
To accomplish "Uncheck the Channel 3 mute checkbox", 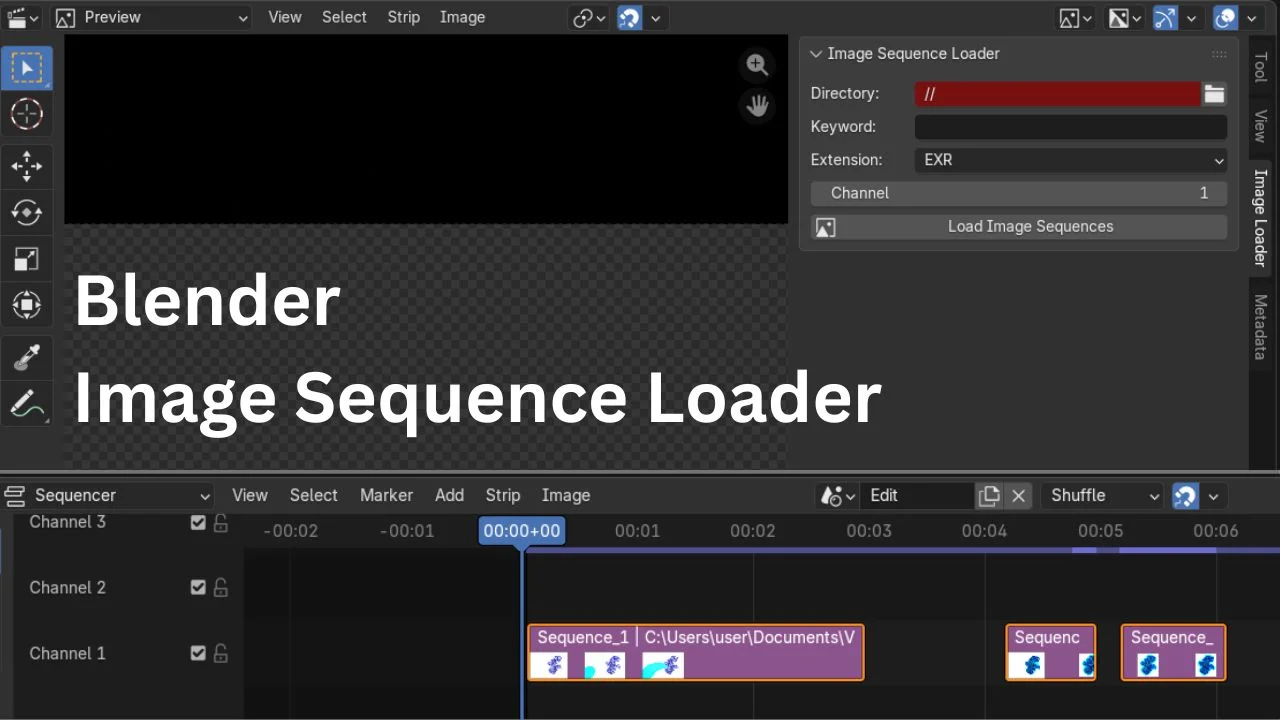I will 198,522.
